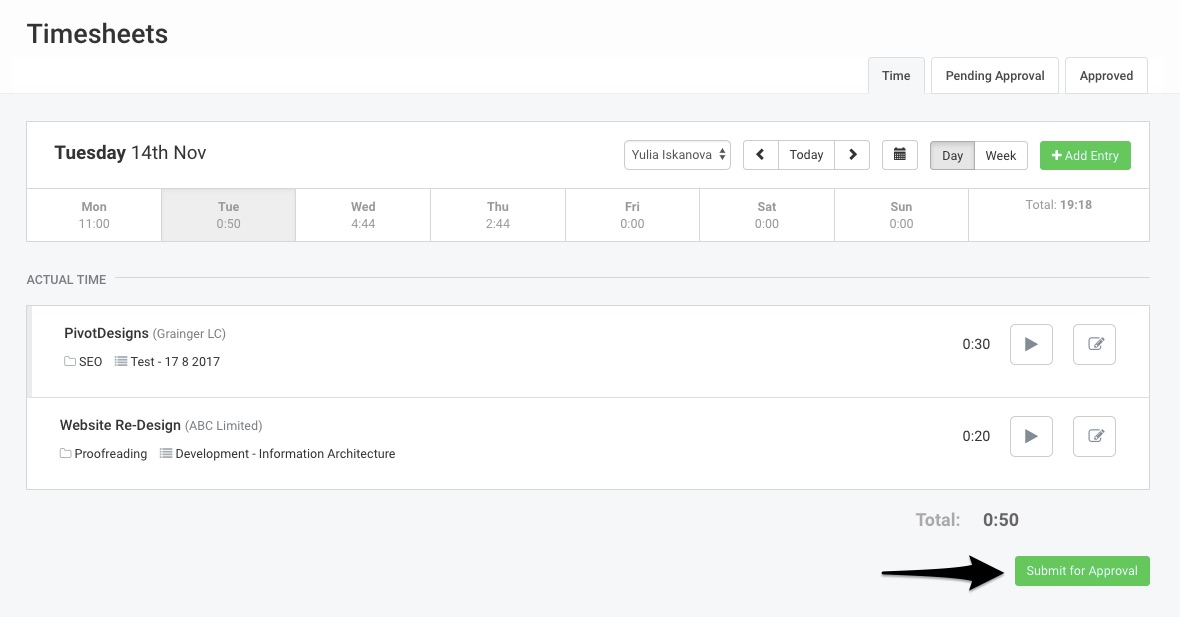Viewport: 1180px width, 617px height.
Task: Go to the next day using the arrow
Action: (x=852, y=155)
